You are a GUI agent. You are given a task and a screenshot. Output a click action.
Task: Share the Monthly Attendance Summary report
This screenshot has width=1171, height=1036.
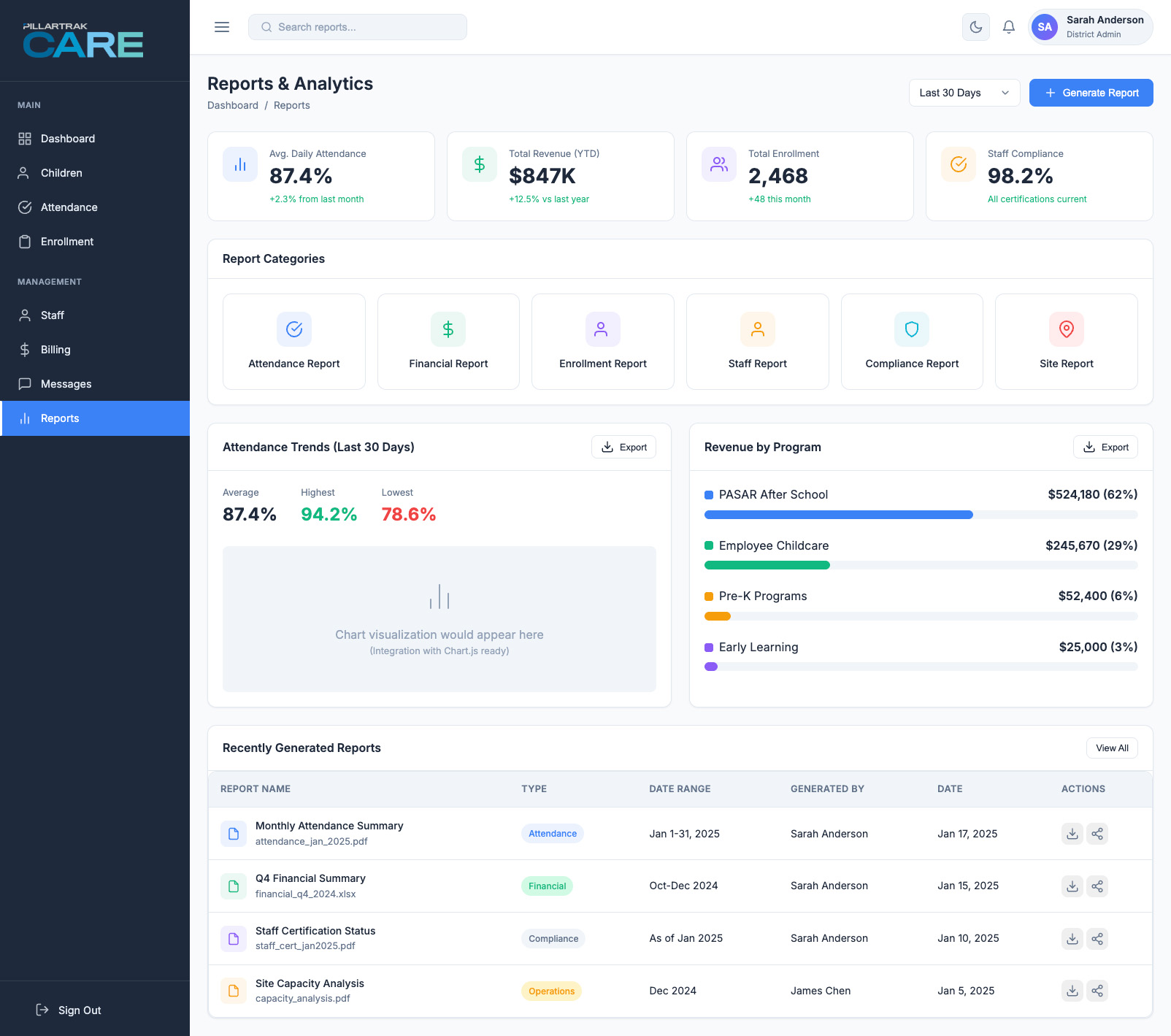pyautogui.click(x=1097, y=833)
